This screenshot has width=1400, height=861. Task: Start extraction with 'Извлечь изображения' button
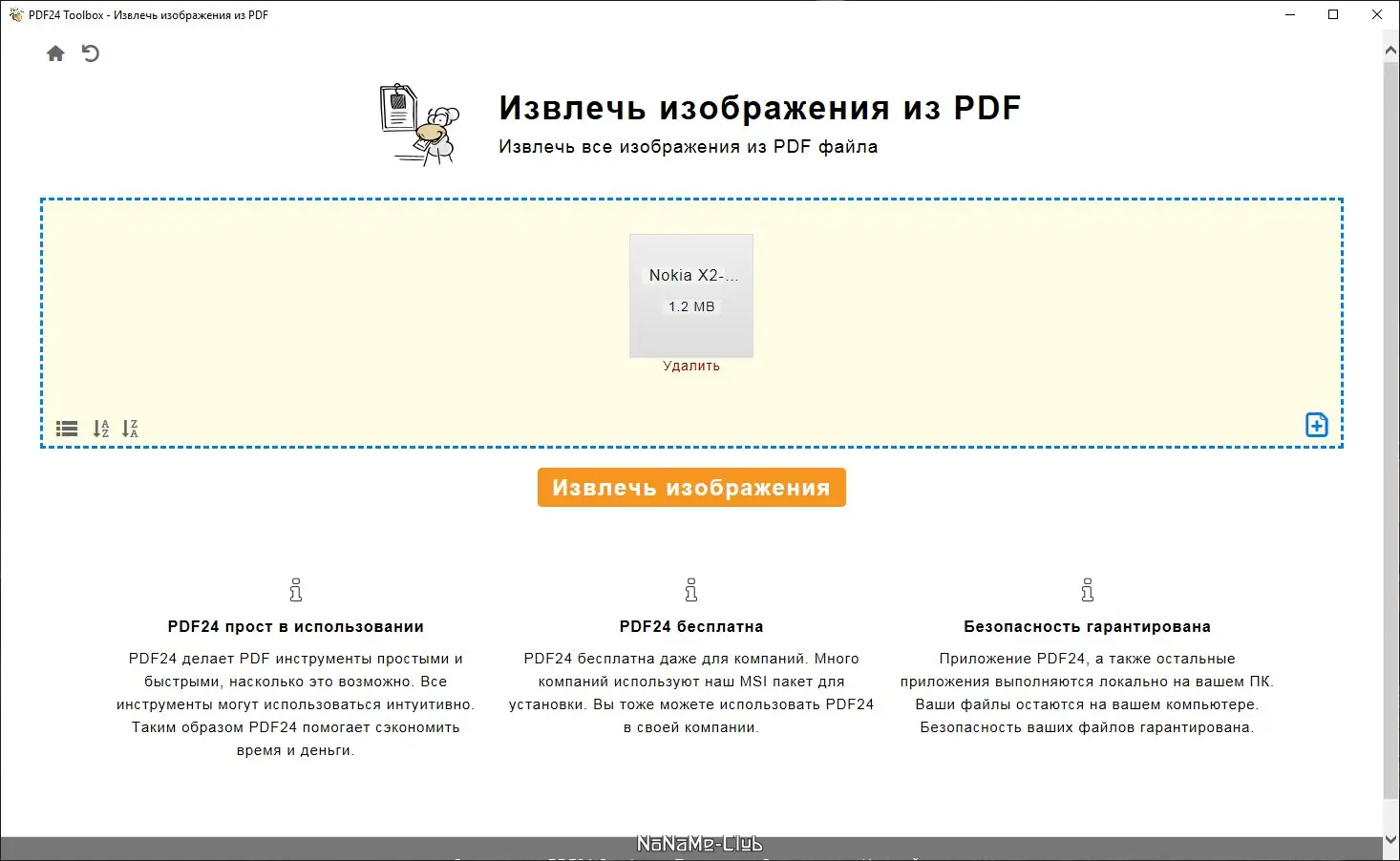[691, 487]
